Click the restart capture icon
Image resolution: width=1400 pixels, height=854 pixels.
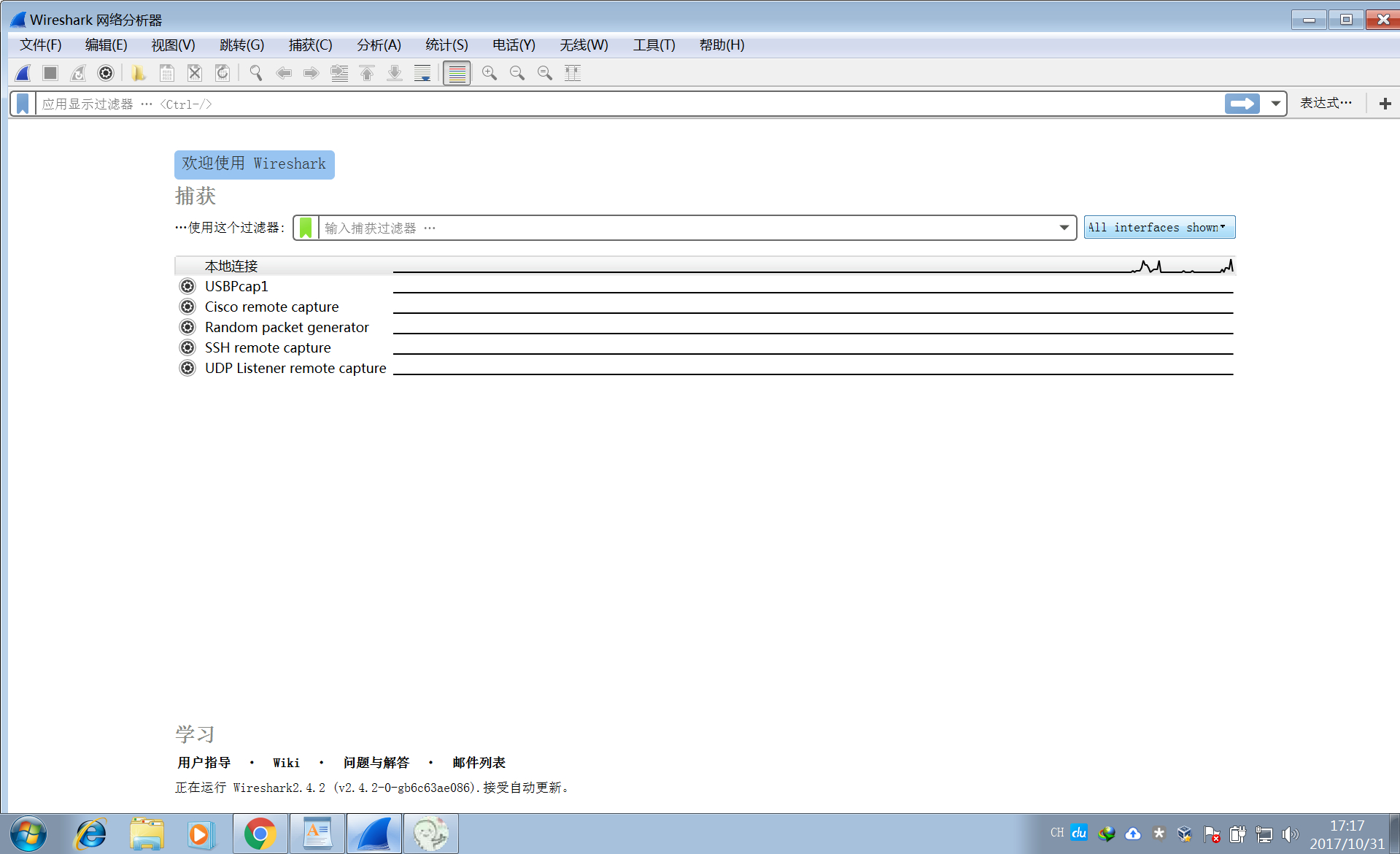click(x=78, y=73)
